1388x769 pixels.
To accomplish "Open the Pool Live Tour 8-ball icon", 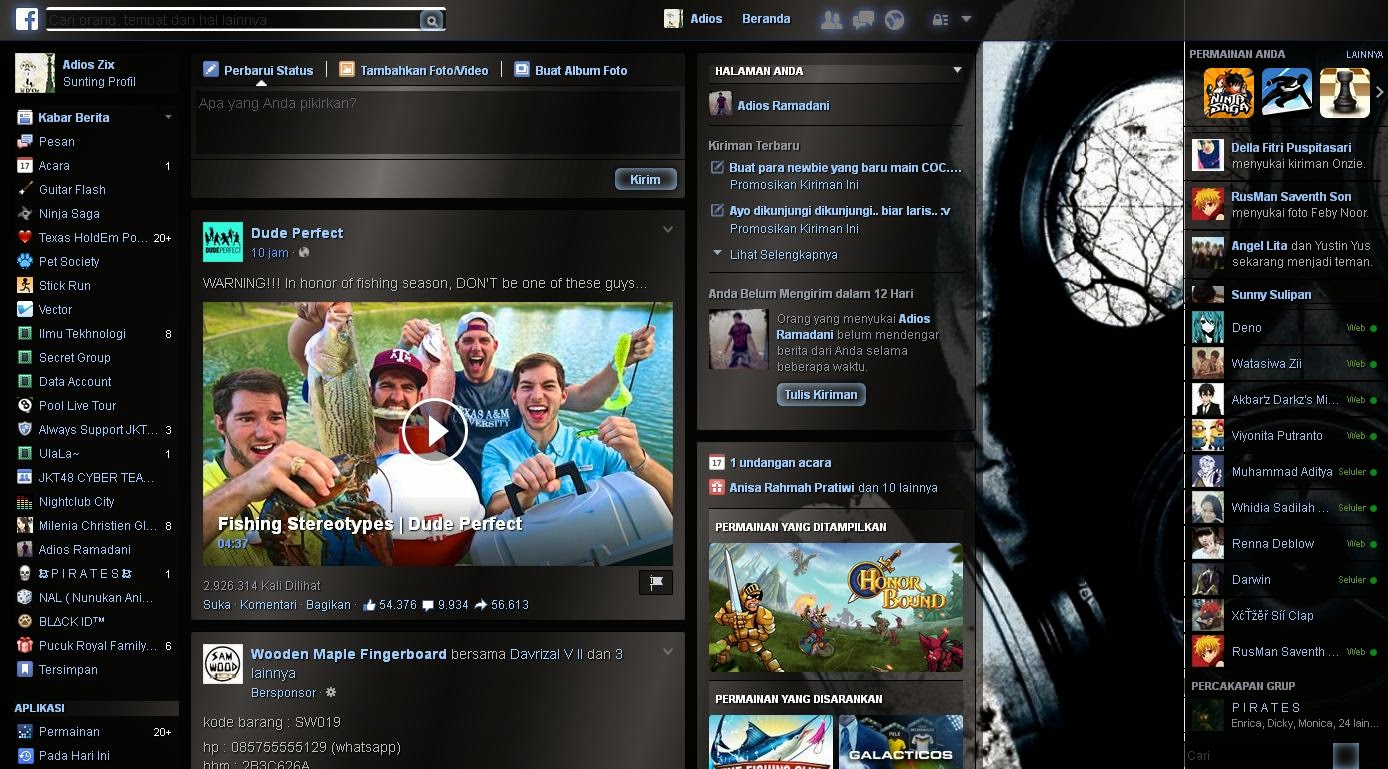I will pos(25,406).
